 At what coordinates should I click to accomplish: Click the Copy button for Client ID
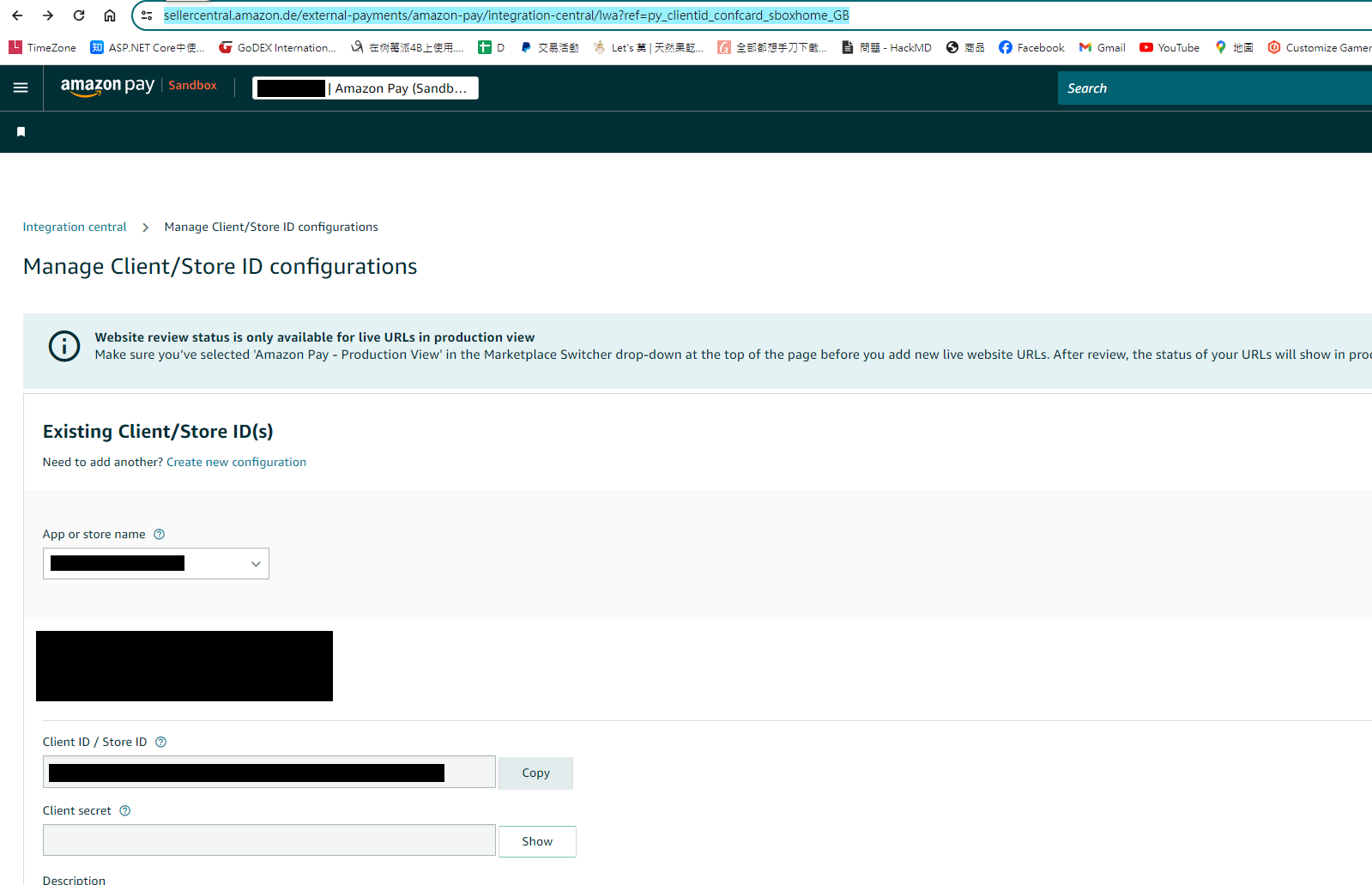click(x=535, y=773)
